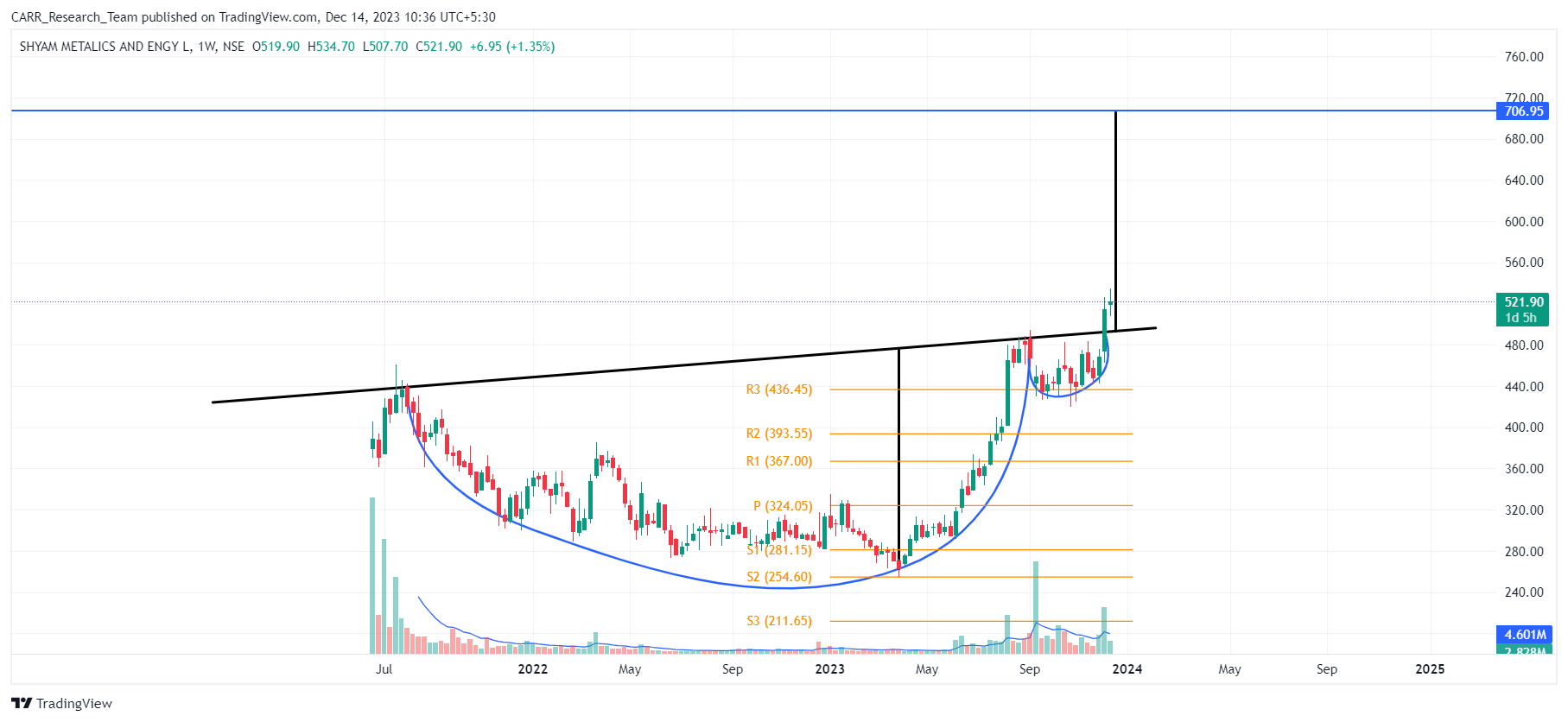Click the 560.00 price axis label
1568x722 pixels.
(x=1524, y=263)
